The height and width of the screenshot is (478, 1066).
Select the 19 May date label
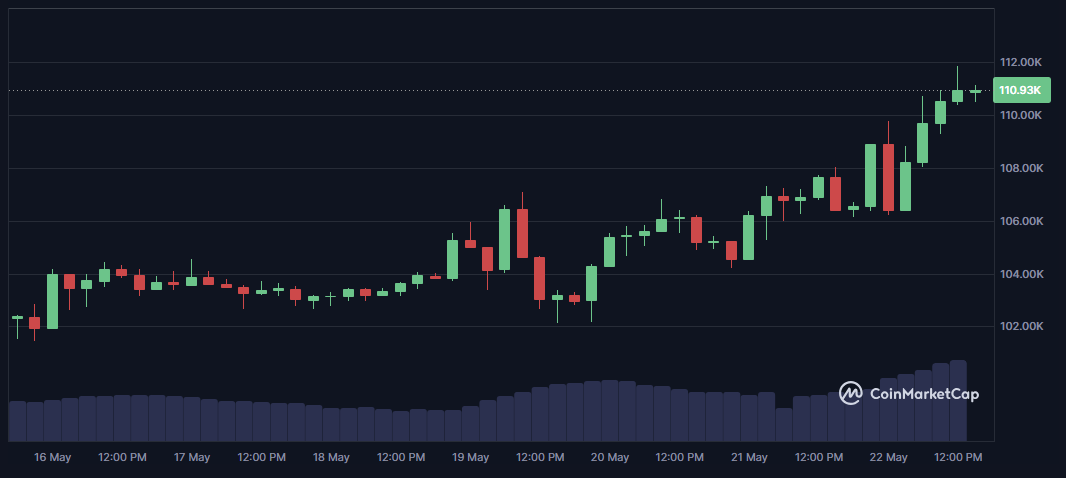pos(470,458)
